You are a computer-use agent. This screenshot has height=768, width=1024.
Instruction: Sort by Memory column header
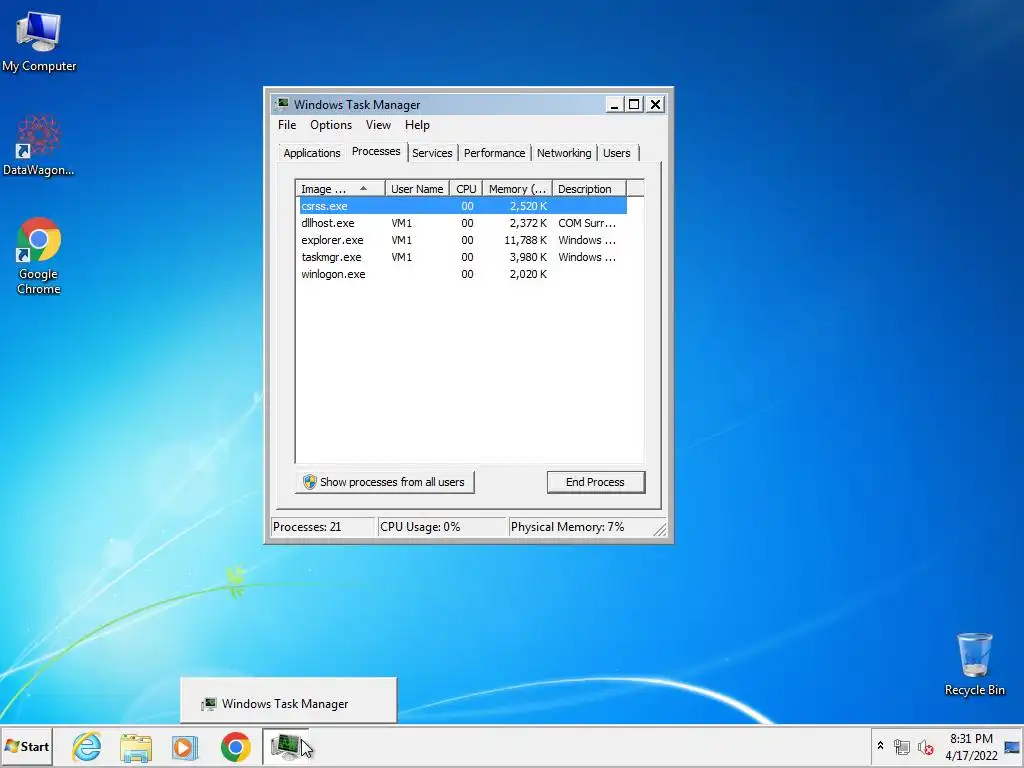[517, 189]
